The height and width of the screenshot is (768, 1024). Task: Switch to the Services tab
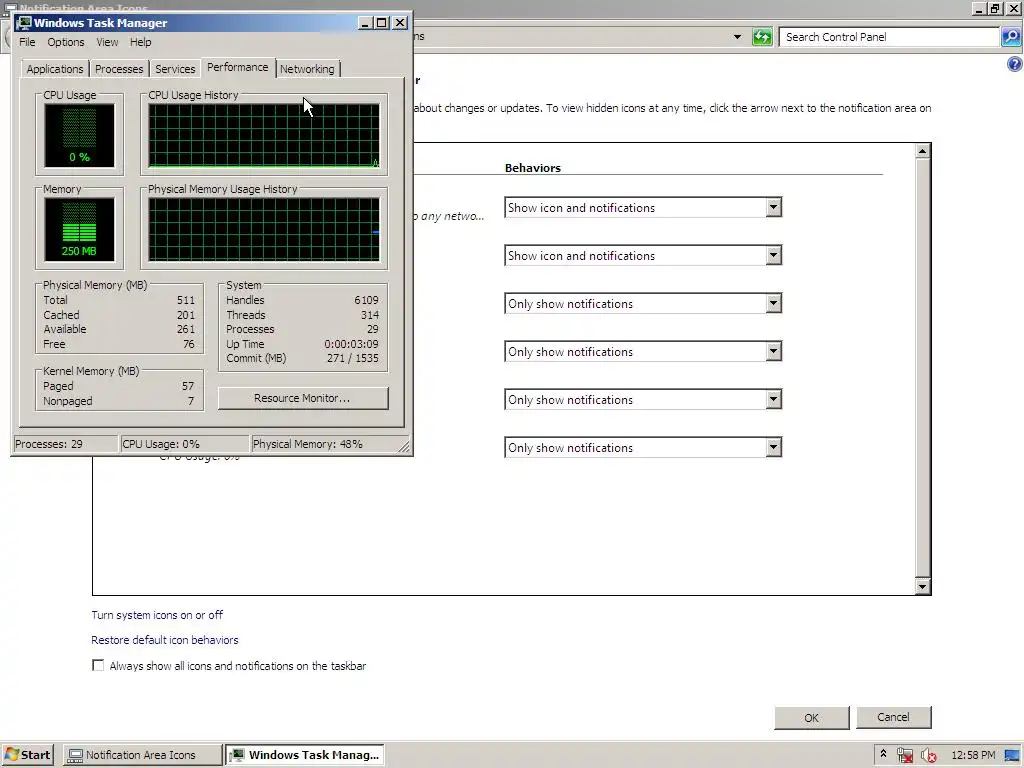coord(175,69)
